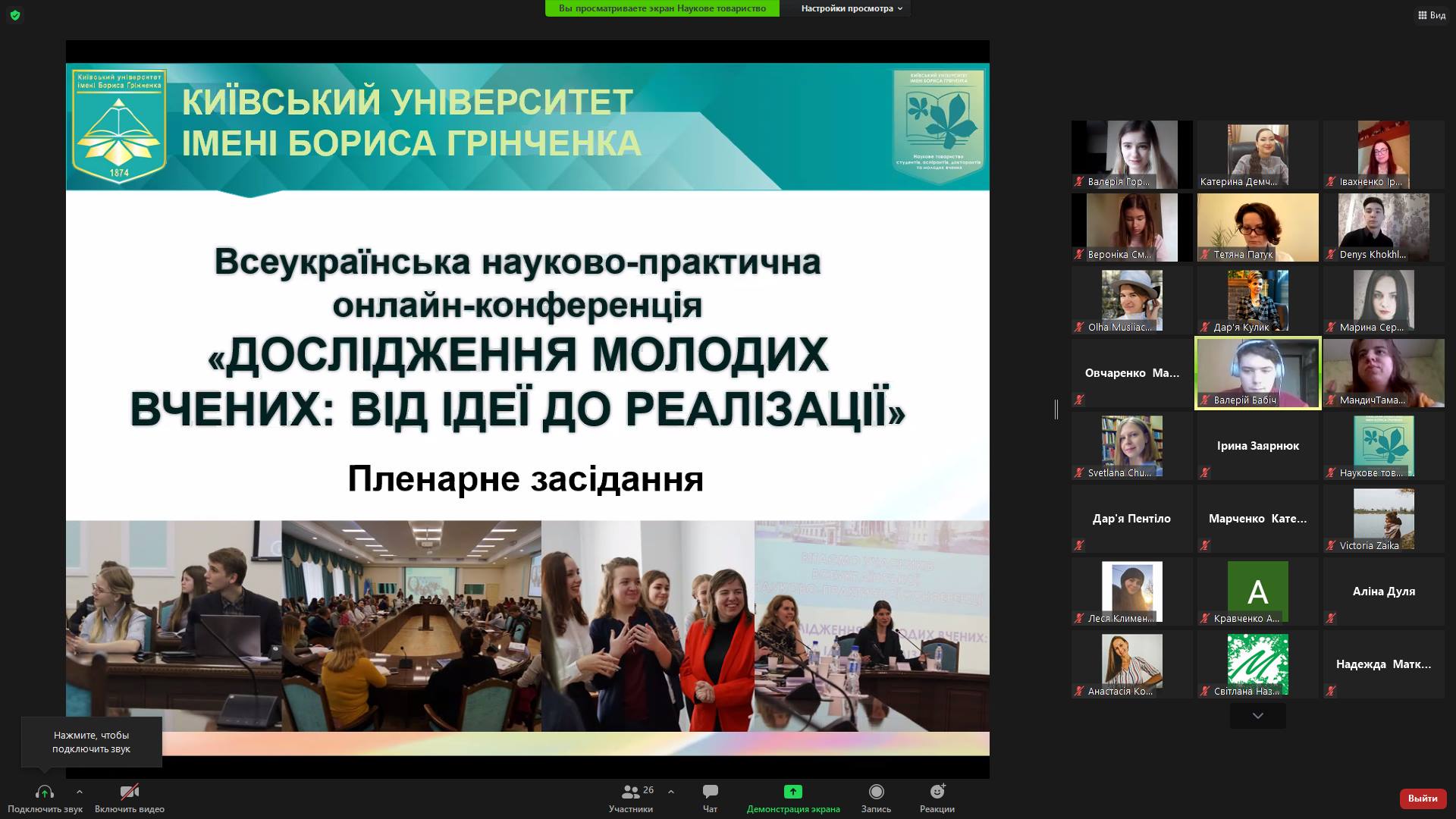Select Марина Сер... participant thumbnail
Image resolution: width=1456 pixels, height=819 pixels.
[1384, 300]
